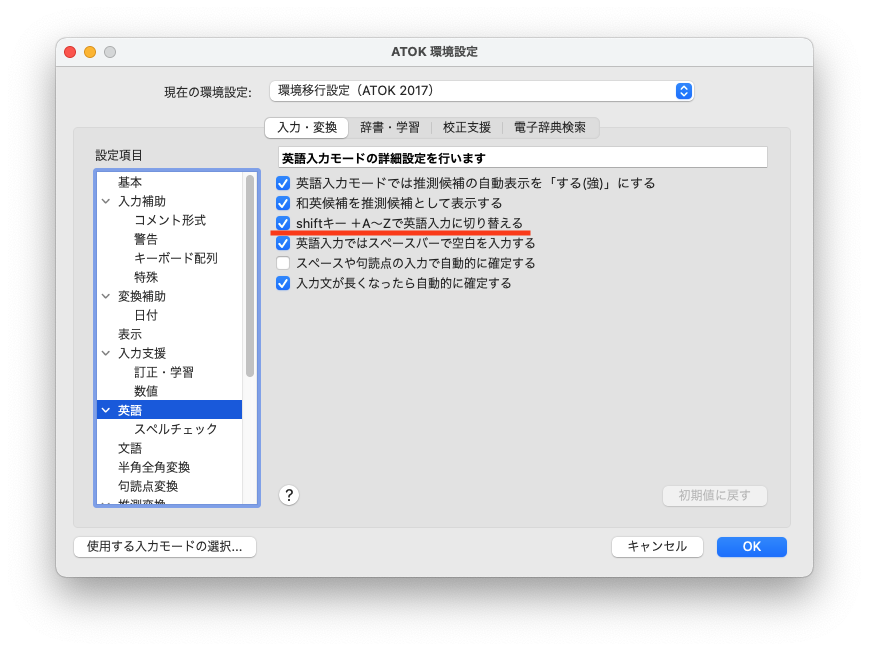The image size is (869, 651).
Task: Click the settings list vertical scrollbar
Action: click(x=250, y=276)
